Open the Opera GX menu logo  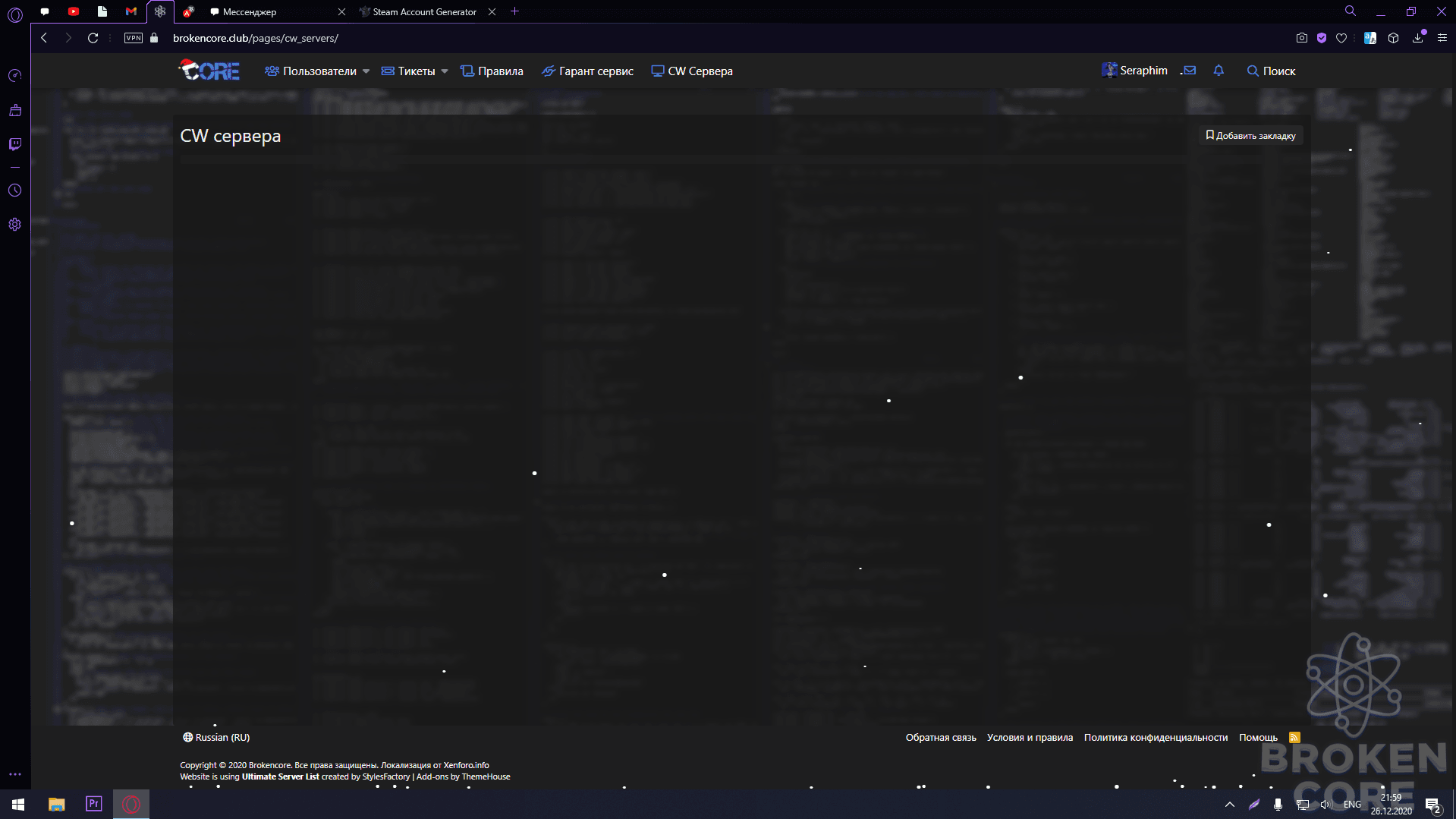15,14
